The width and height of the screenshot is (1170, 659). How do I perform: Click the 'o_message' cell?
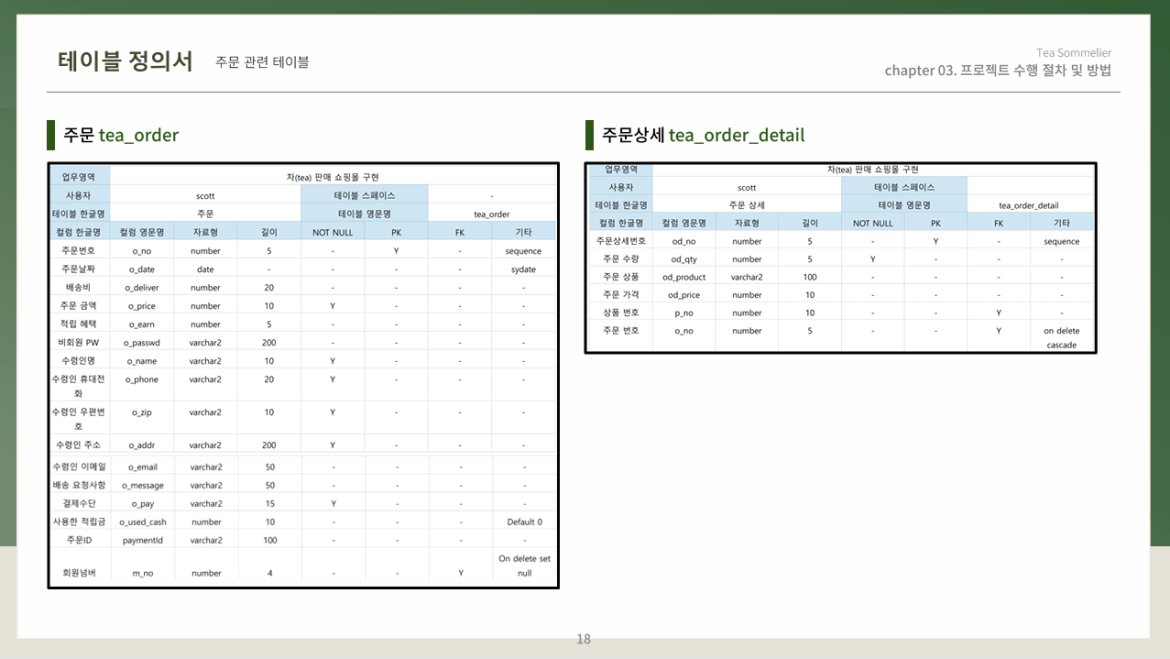point(143,485)
